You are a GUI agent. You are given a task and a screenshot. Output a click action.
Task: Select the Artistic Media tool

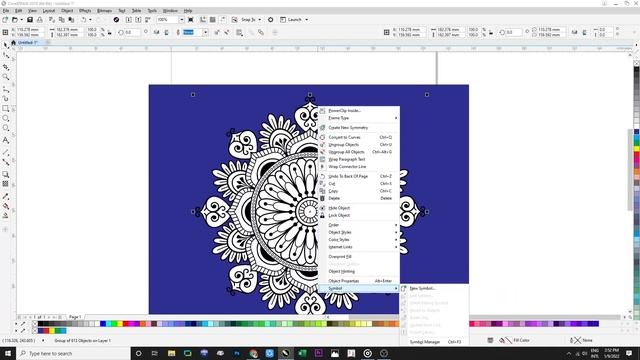click(x=6, y=98)
